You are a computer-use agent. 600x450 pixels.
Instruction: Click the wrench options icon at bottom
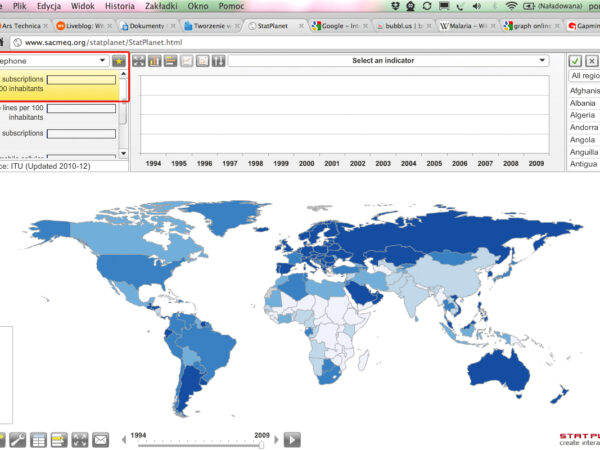pos(17,439)
